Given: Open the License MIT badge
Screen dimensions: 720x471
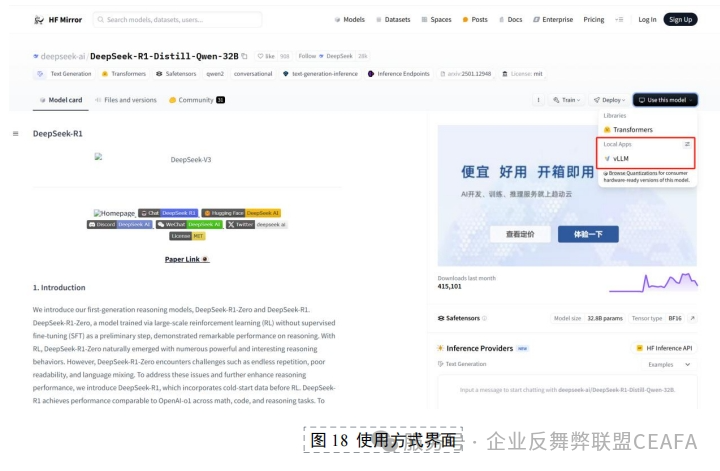Looking at the screenshot, I should (x=187, y=236).
